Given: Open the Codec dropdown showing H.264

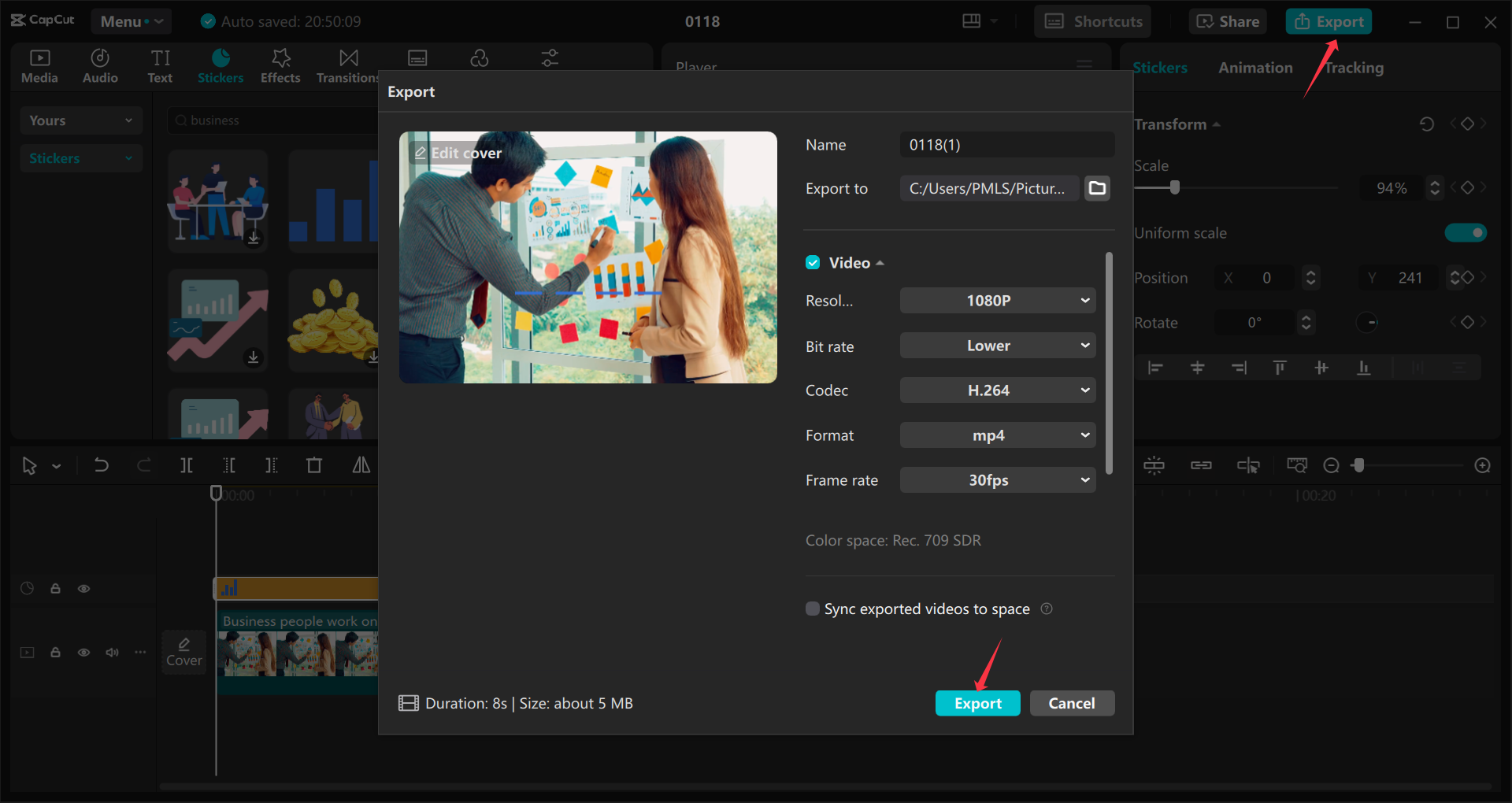Looking at the screenshot, I should click(997, 390).
